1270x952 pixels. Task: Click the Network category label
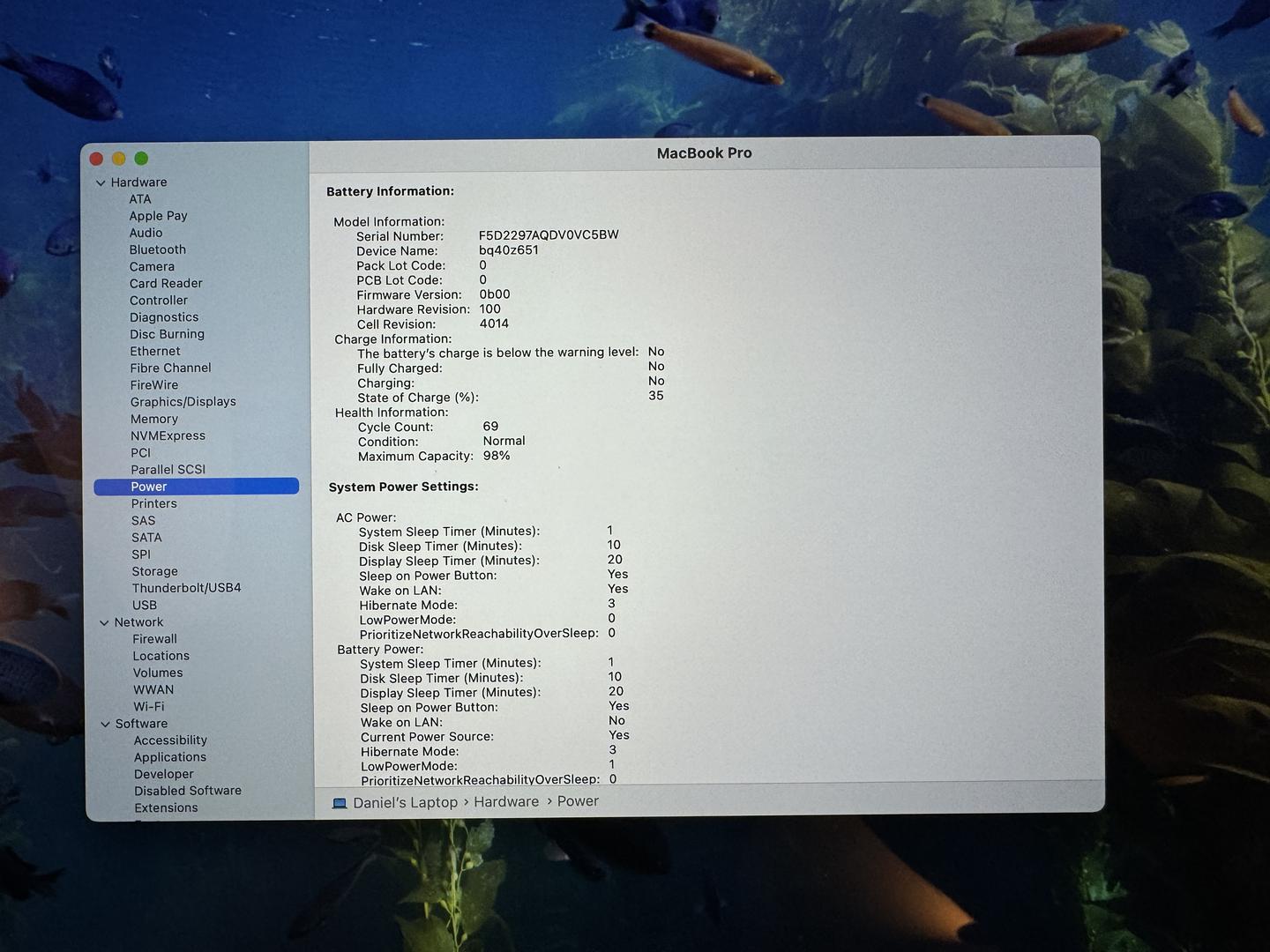(x=138, y=622)
